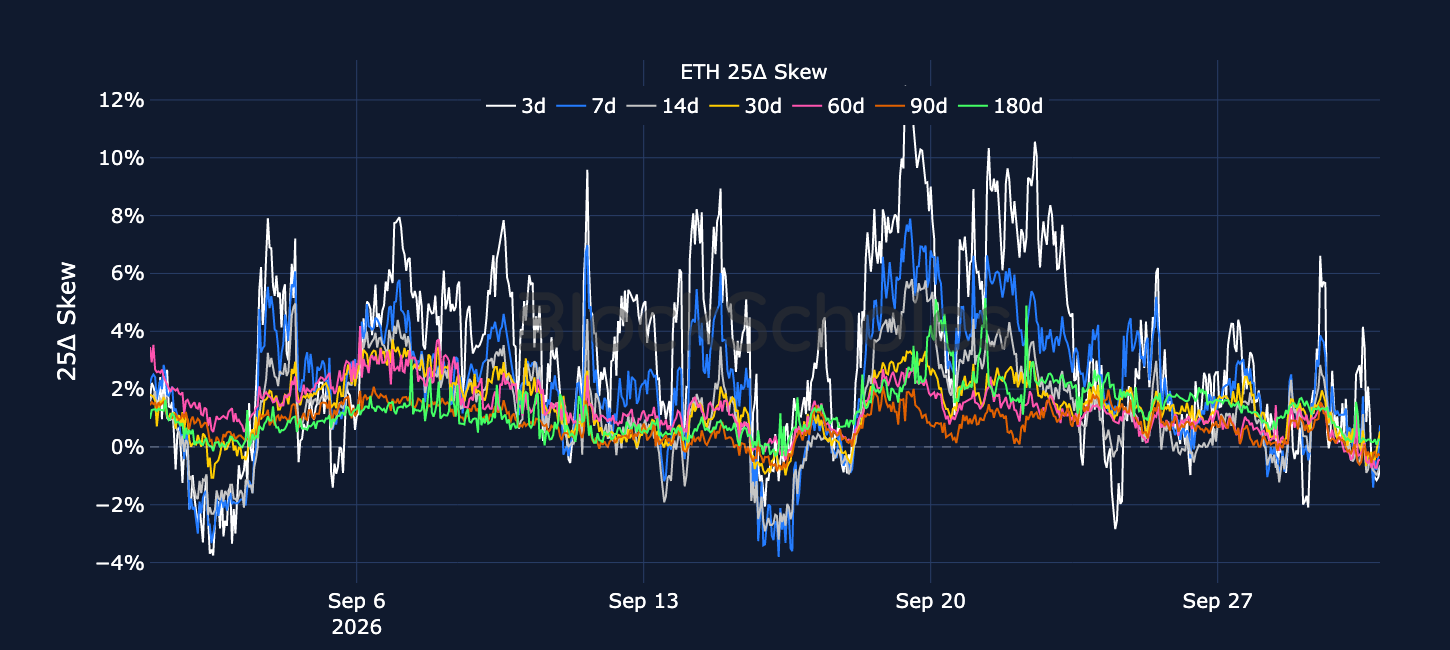Click the Sep 27 x-axis label
1450x650 pixels.
[1217, 601]
